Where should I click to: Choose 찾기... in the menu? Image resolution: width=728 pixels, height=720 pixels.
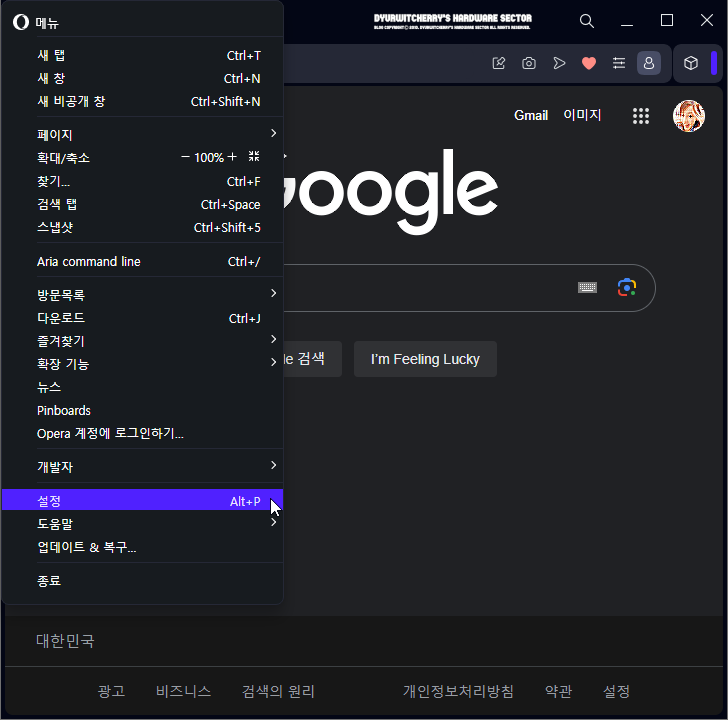pyautogui.click(x=143, y=182)
